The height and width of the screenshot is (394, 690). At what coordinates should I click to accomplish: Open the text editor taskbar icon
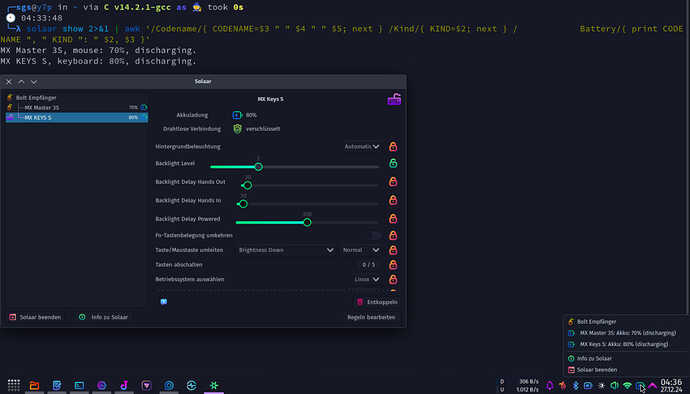point(57,386)
